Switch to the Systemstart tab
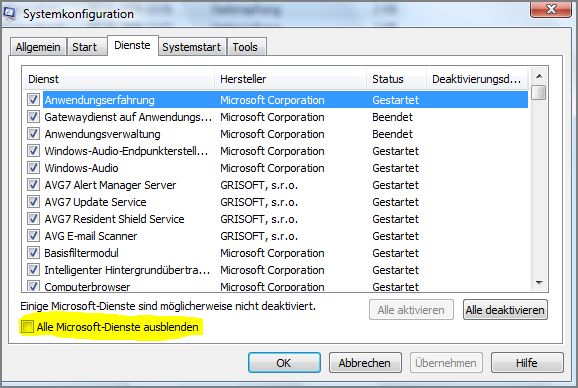The image size is (578, 388). point(192,47)
